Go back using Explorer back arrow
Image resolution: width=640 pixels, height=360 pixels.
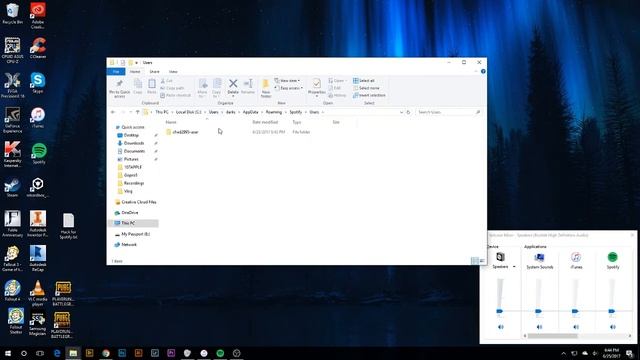click(x=113, y=112)
